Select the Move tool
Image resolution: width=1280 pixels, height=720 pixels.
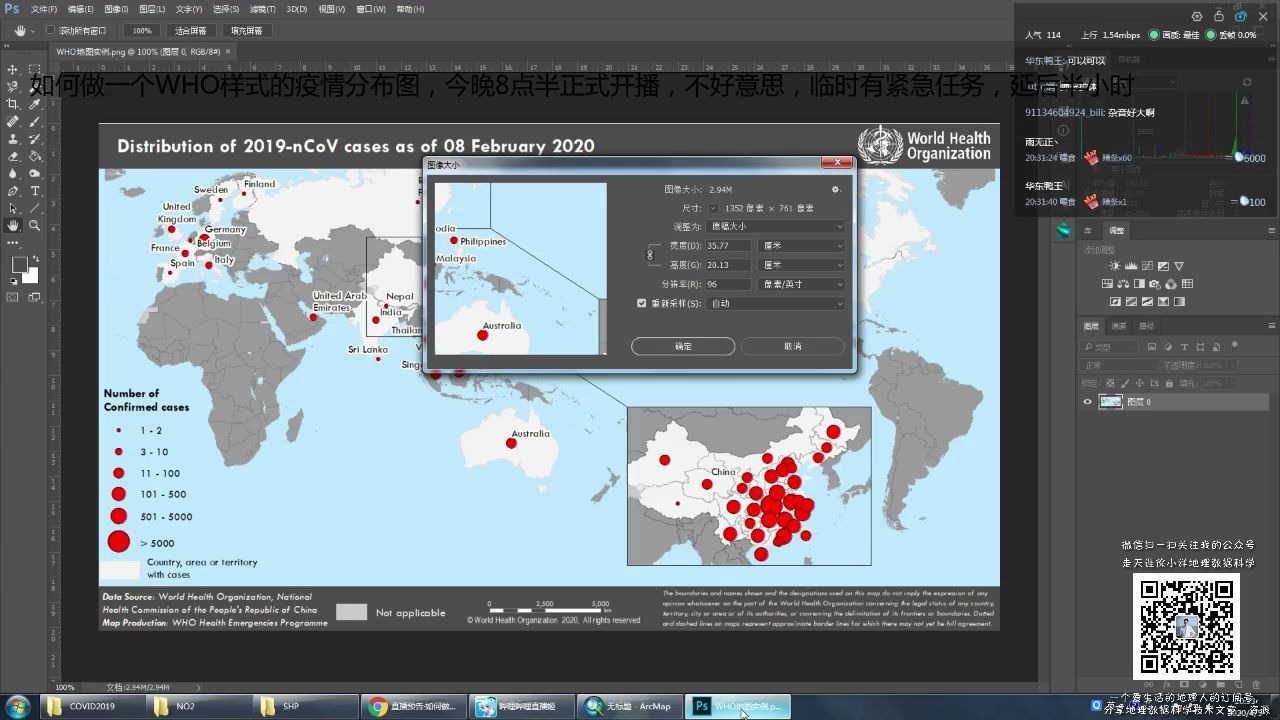tap(13, 70)
